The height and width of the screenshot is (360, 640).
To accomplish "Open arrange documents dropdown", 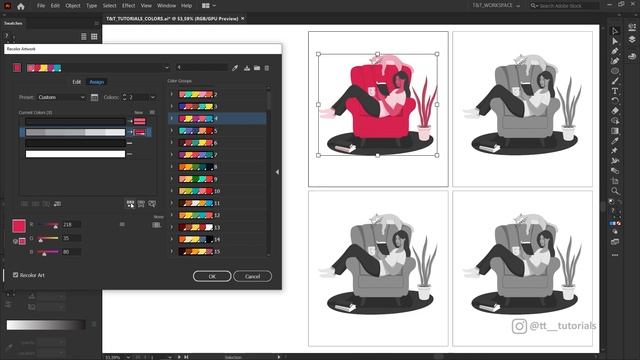I will (x=209, y=6).
